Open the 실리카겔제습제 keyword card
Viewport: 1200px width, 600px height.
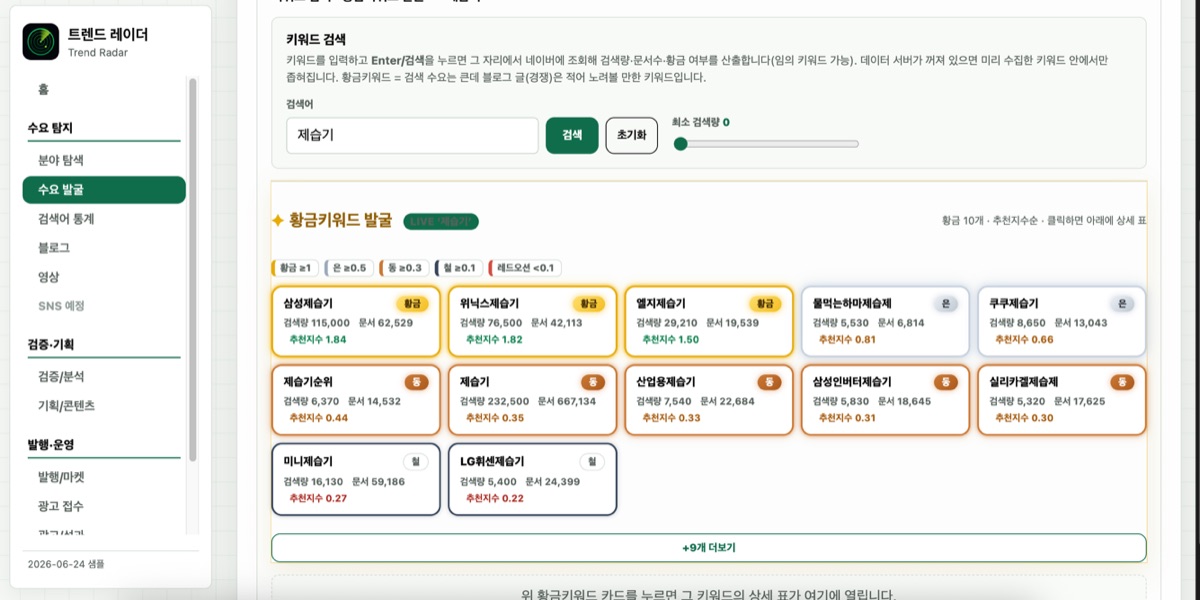click(1062, 400)
